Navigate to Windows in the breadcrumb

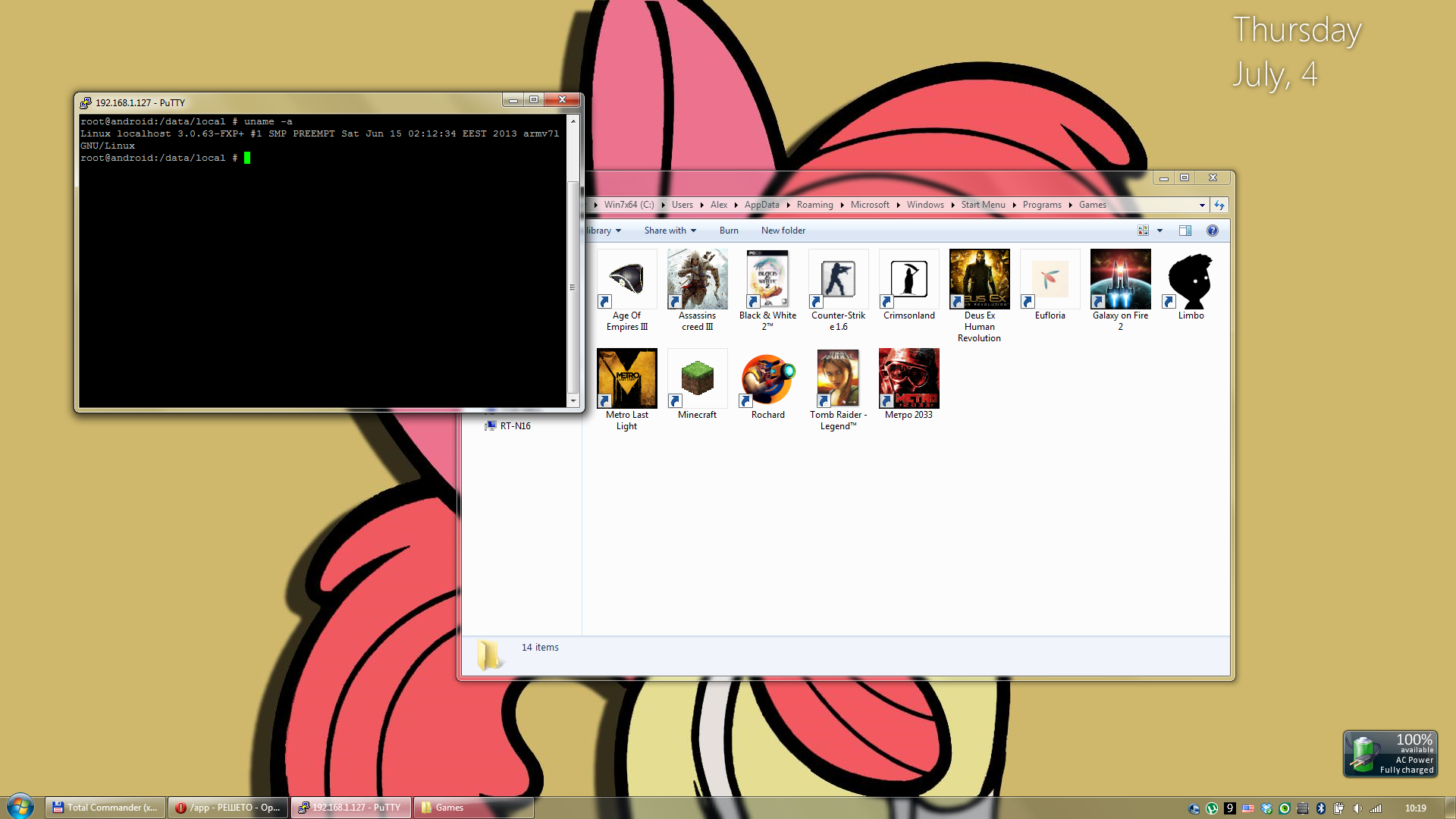point(925,205)
